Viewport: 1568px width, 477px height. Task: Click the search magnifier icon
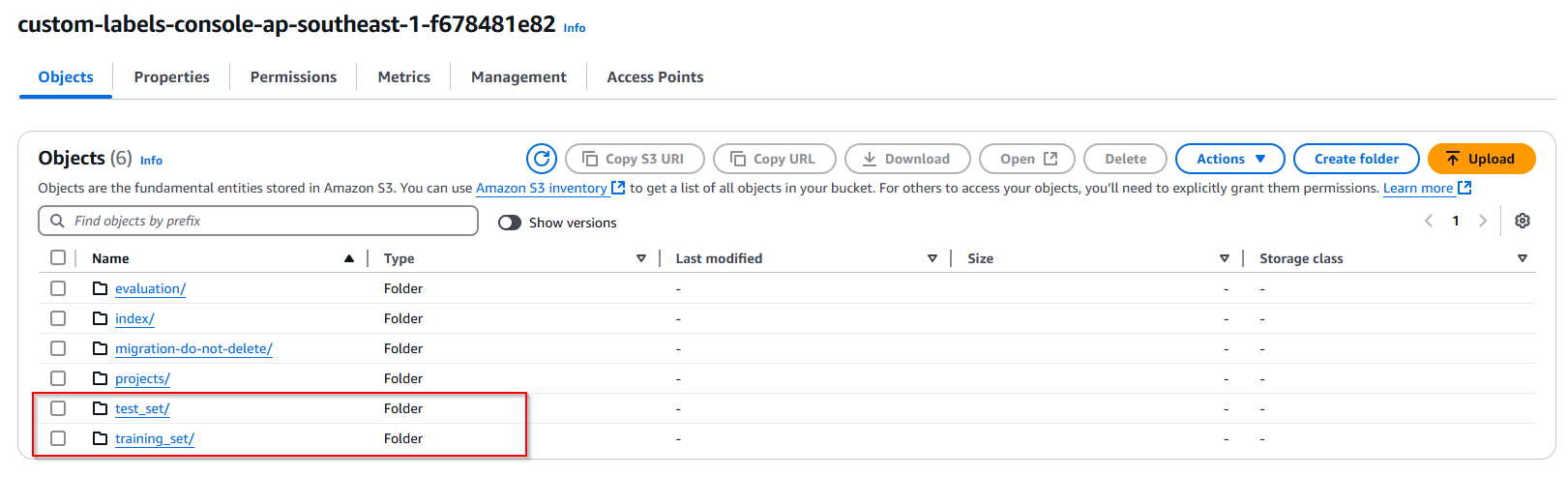tap(57, 221)
